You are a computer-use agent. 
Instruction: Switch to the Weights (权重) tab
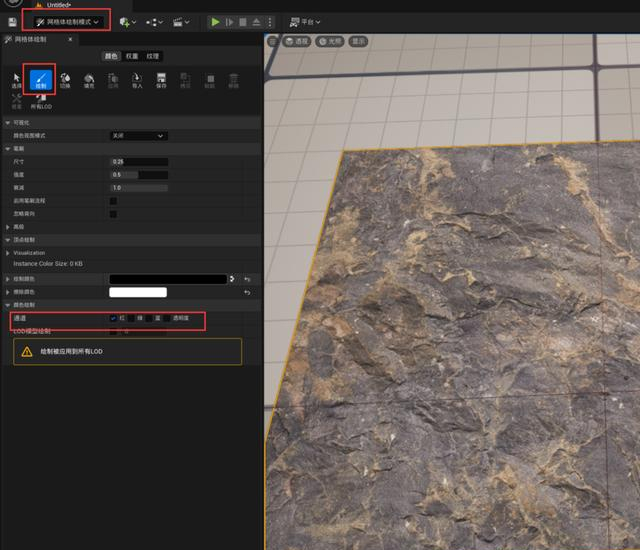(132, 56)
